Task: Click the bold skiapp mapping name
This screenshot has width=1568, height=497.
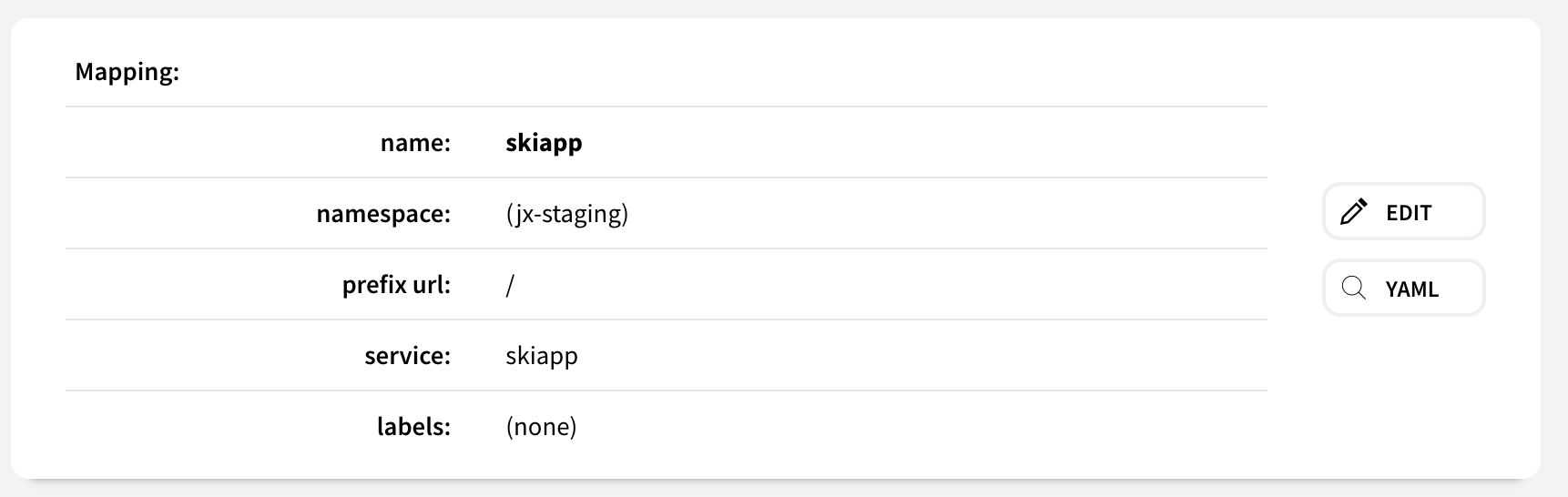Action: pos(544,143)
